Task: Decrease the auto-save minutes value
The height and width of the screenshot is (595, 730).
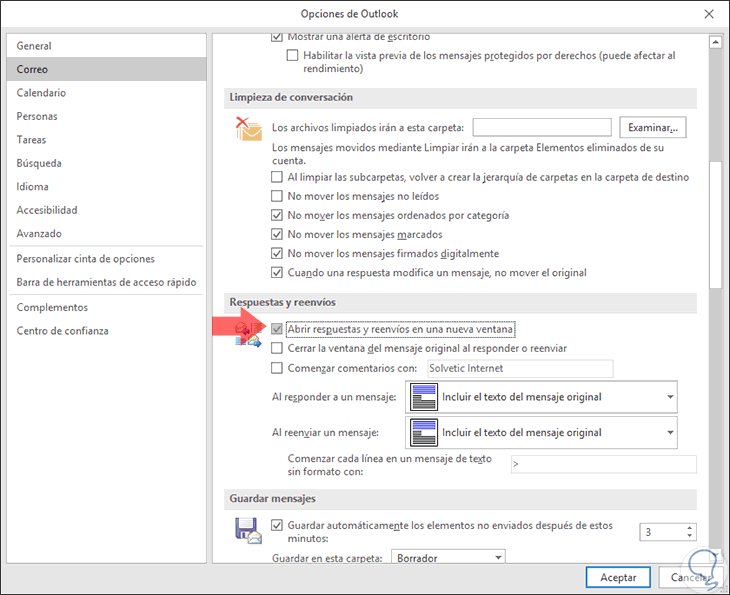Action: [689, 536]
